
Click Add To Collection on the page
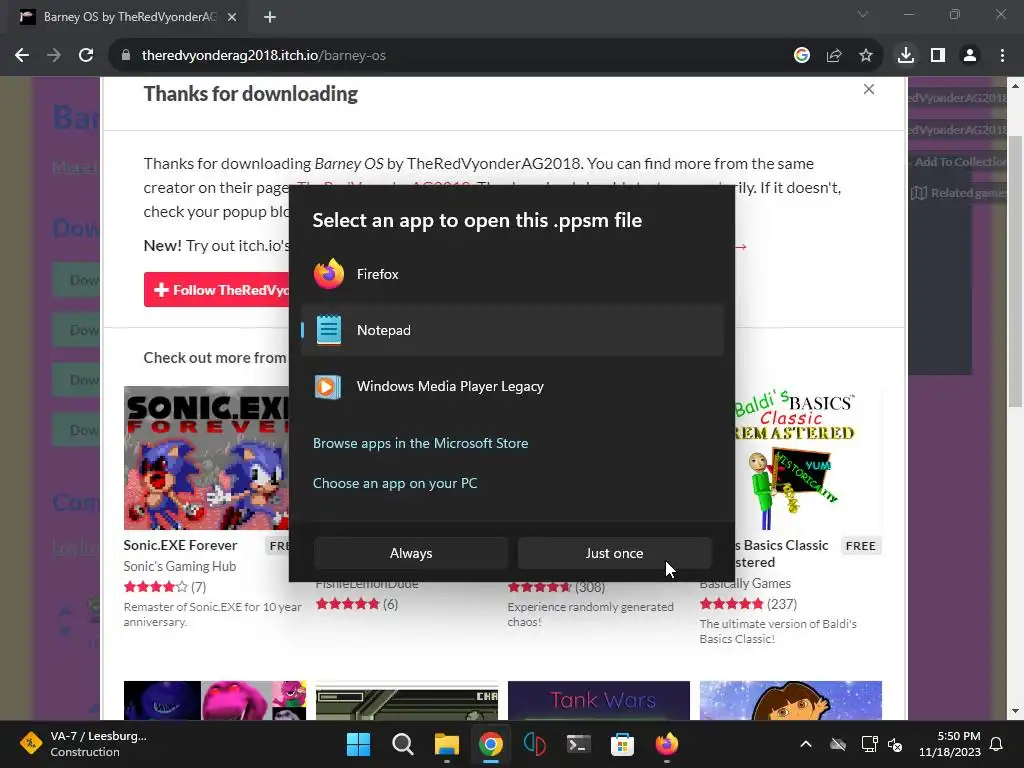[957, 162]
